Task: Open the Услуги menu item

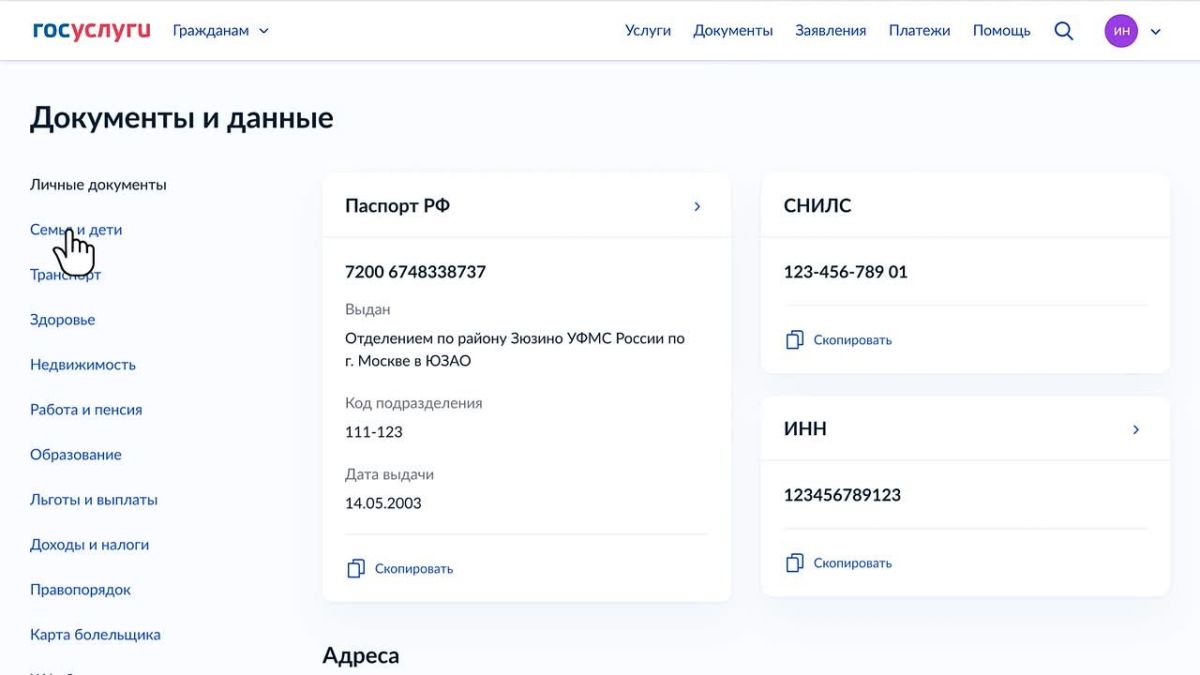Action: [x=648, y=31]
